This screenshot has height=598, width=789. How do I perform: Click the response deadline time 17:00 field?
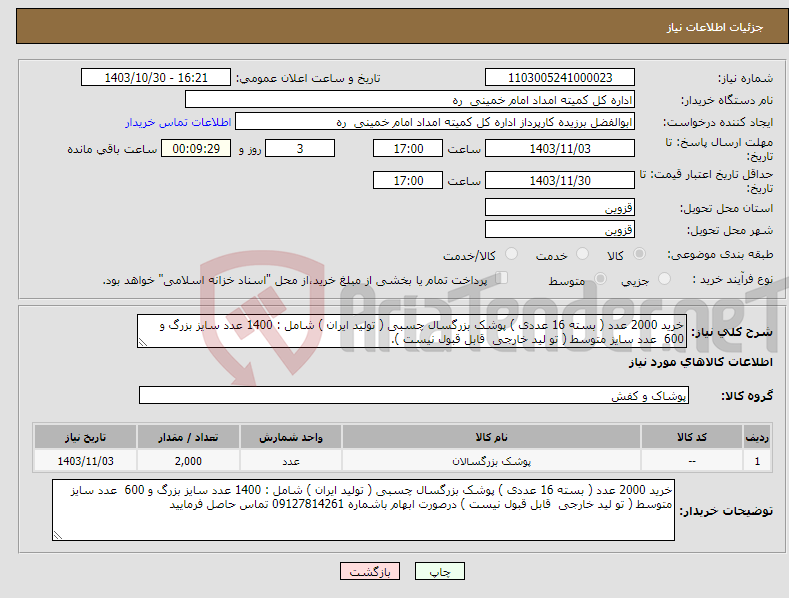click(408, 148)
